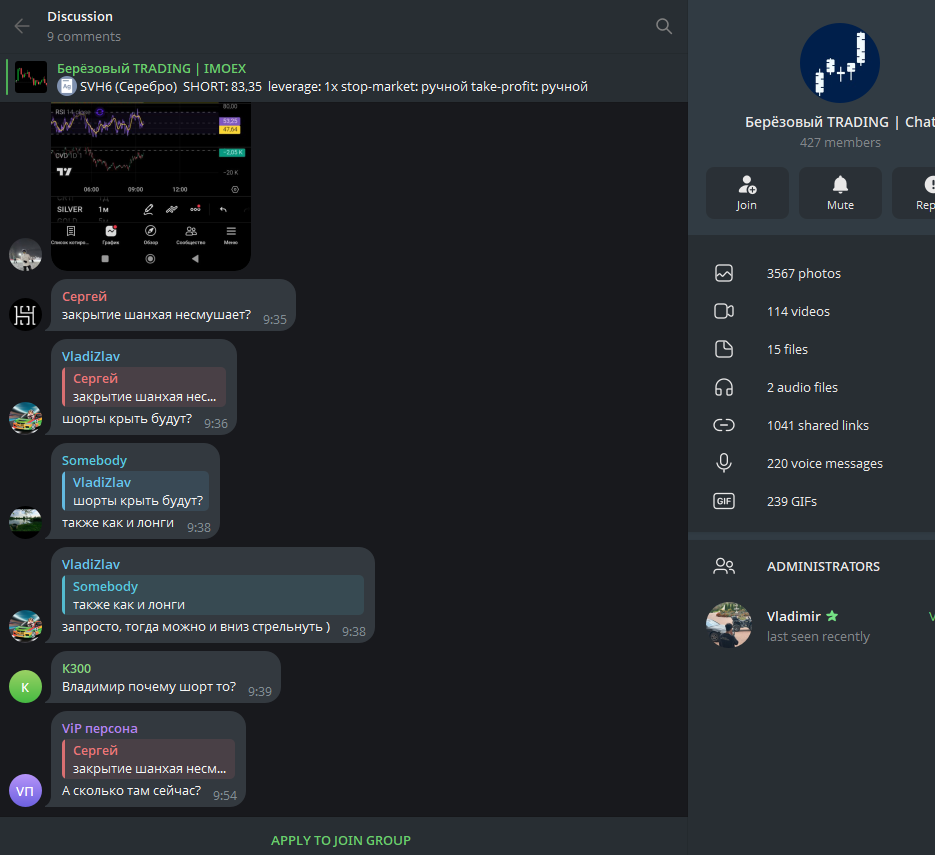Click the group avatar with candlesticks

(840, 63)
